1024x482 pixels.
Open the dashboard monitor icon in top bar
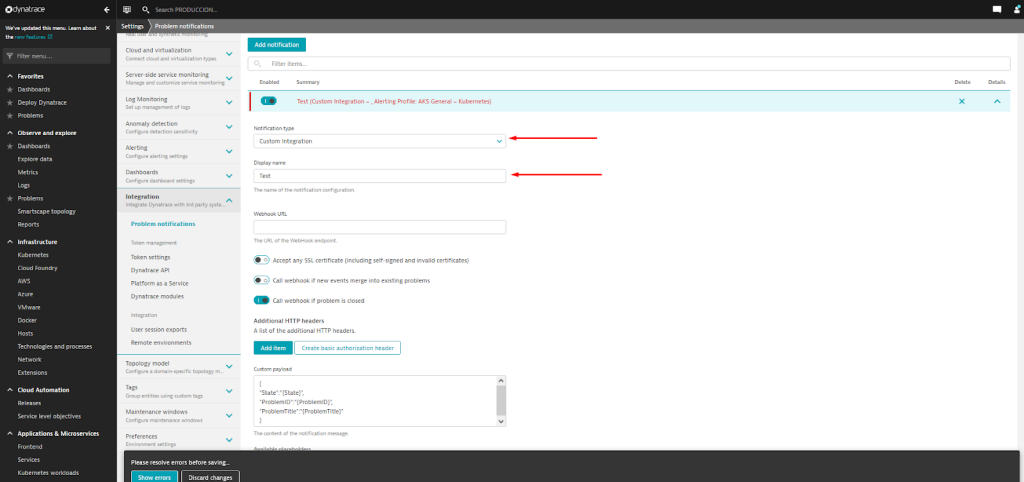coord(127,9)
